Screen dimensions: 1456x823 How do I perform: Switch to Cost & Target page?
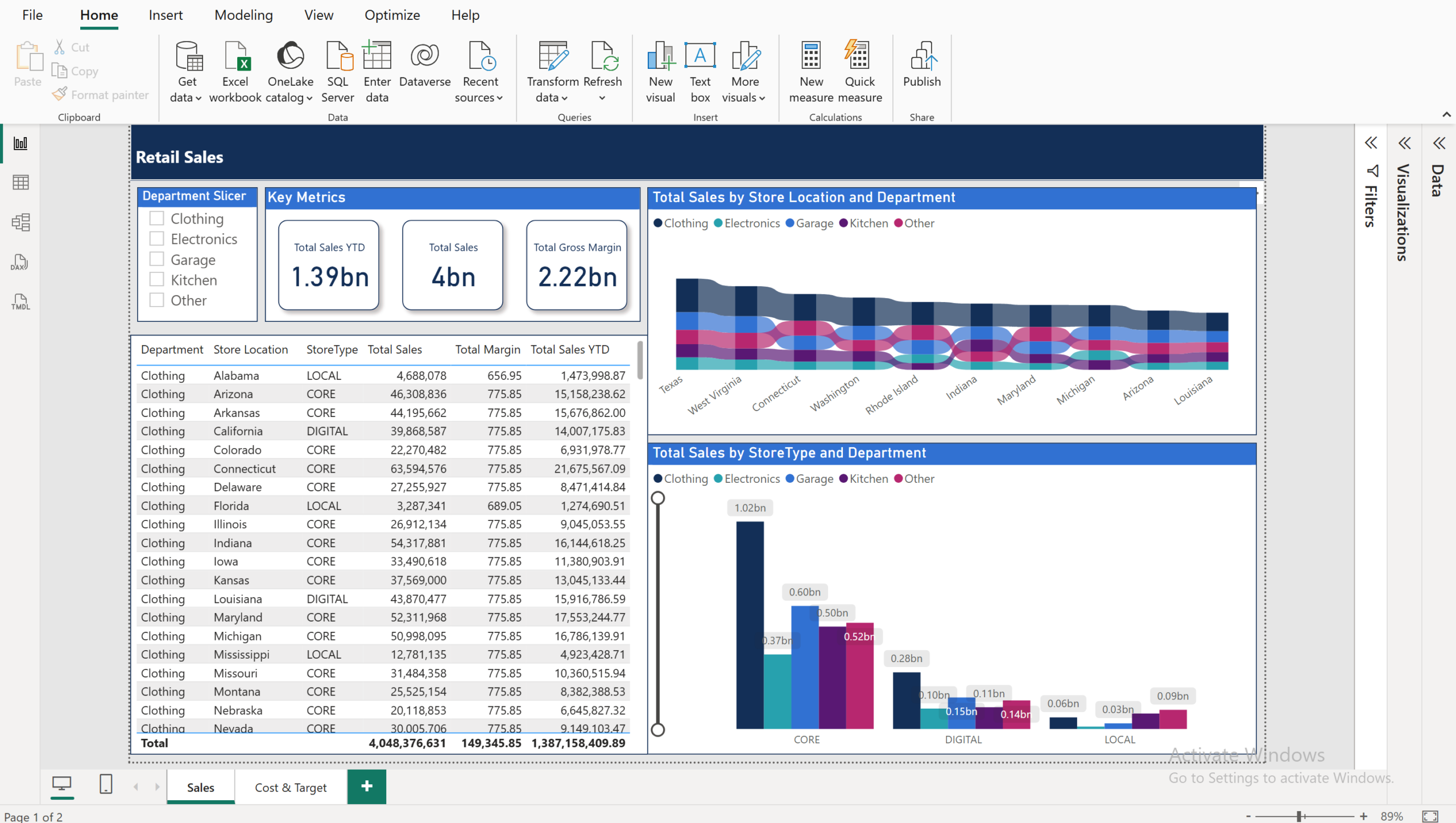coord(291,787)
